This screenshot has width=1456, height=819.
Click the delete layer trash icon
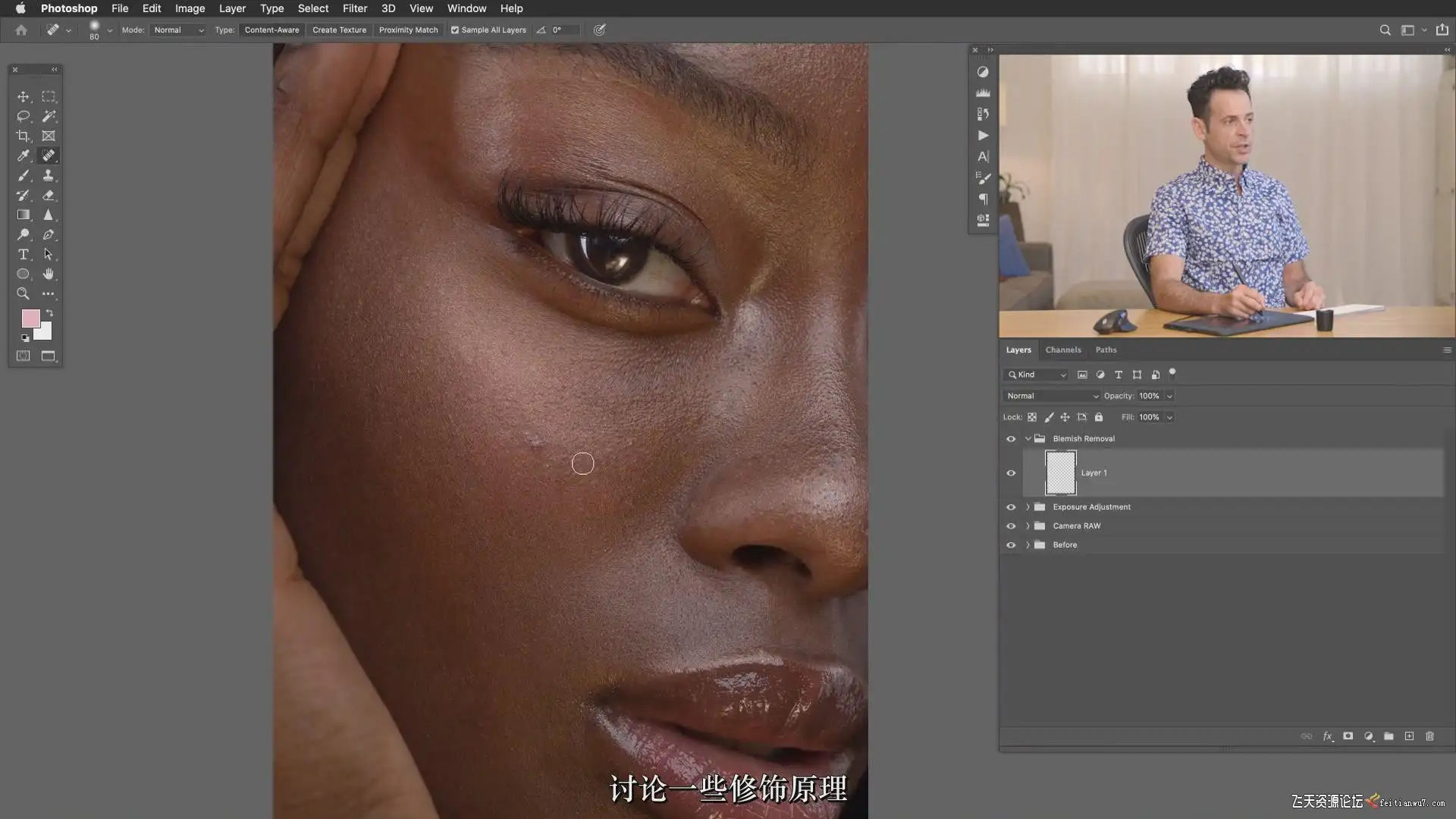tap(1429, 736)
